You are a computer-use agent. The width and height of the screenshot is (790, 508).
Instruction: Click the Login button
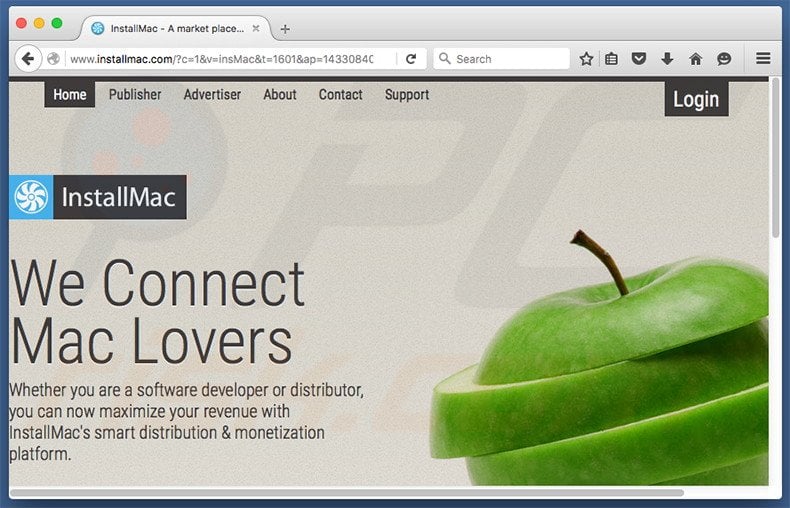coord(696,99)
